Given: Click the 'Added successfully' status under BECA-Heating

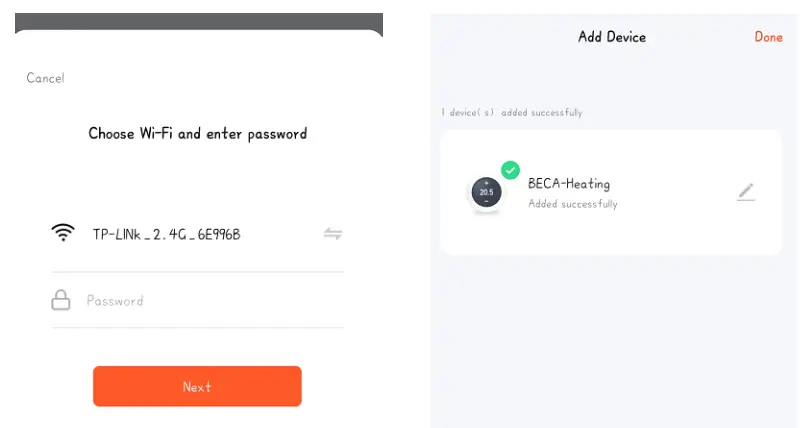Looking at the screenshot, I should pyautogui.click(x=573, y=204).
